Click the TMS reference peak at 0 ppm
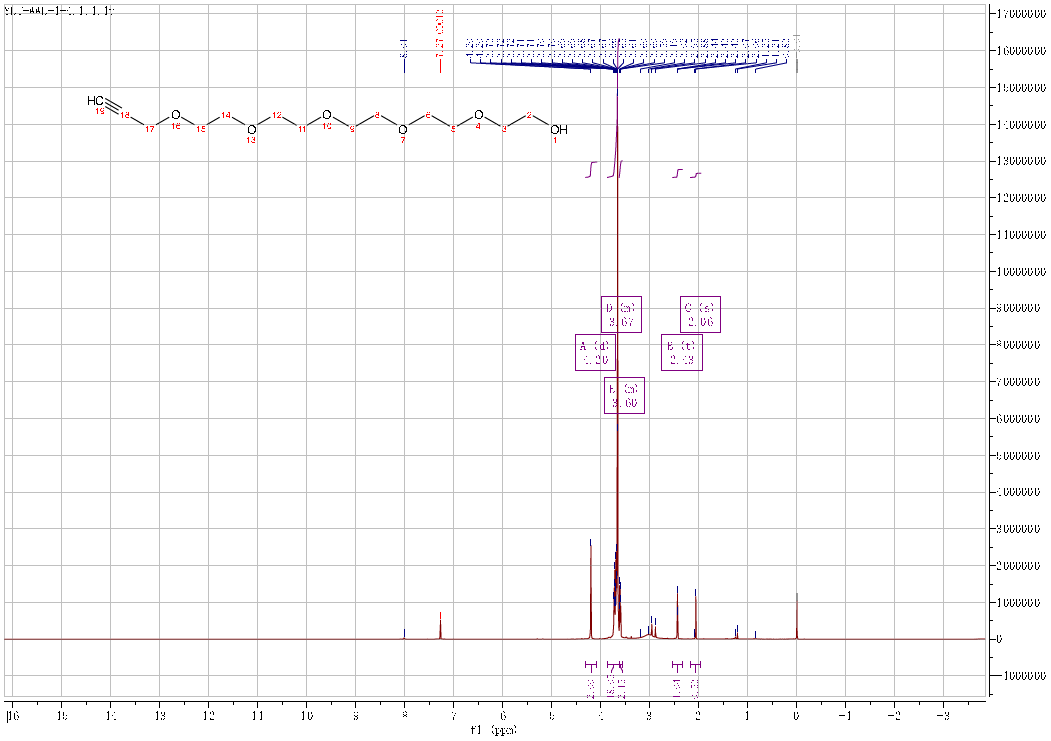 click(796, 616)
